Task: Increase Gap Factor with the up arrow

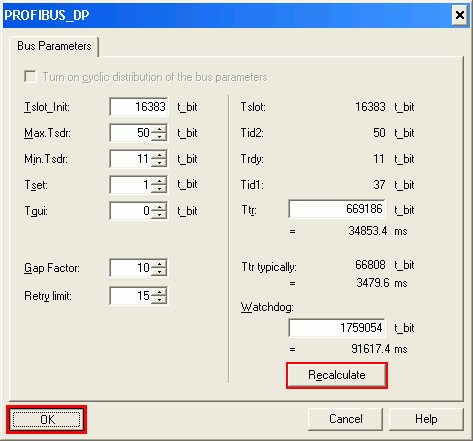Action: pos(159,264)
